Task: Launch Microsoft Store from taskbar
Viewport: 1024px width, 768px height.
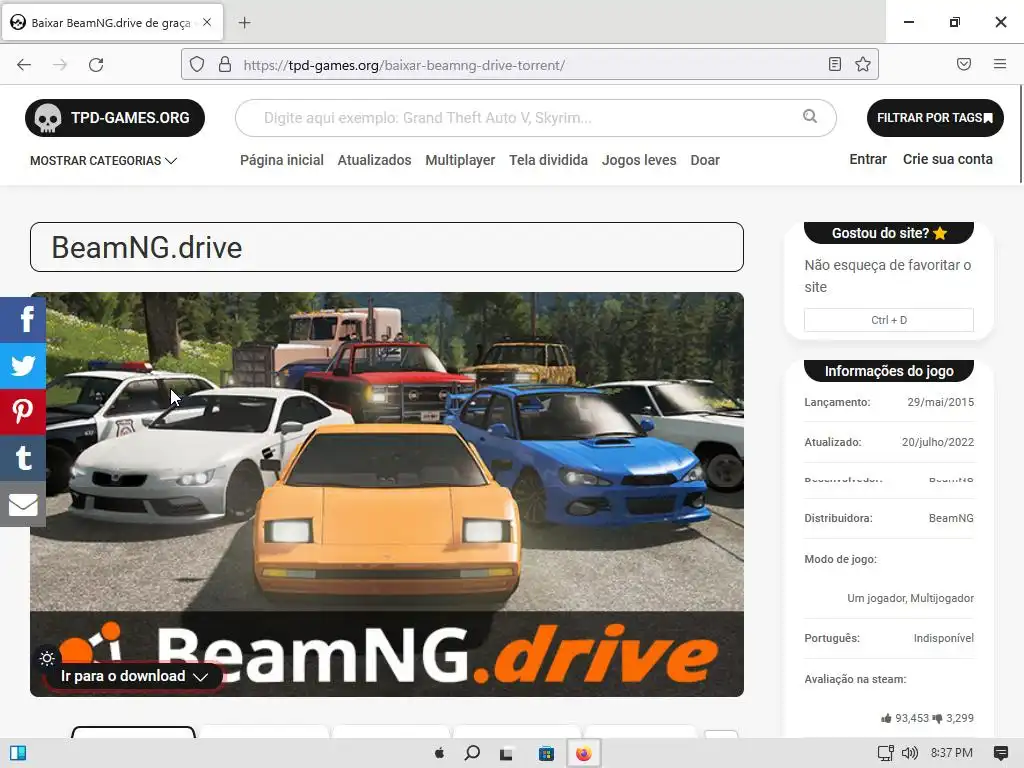Action: click(546, 754)
